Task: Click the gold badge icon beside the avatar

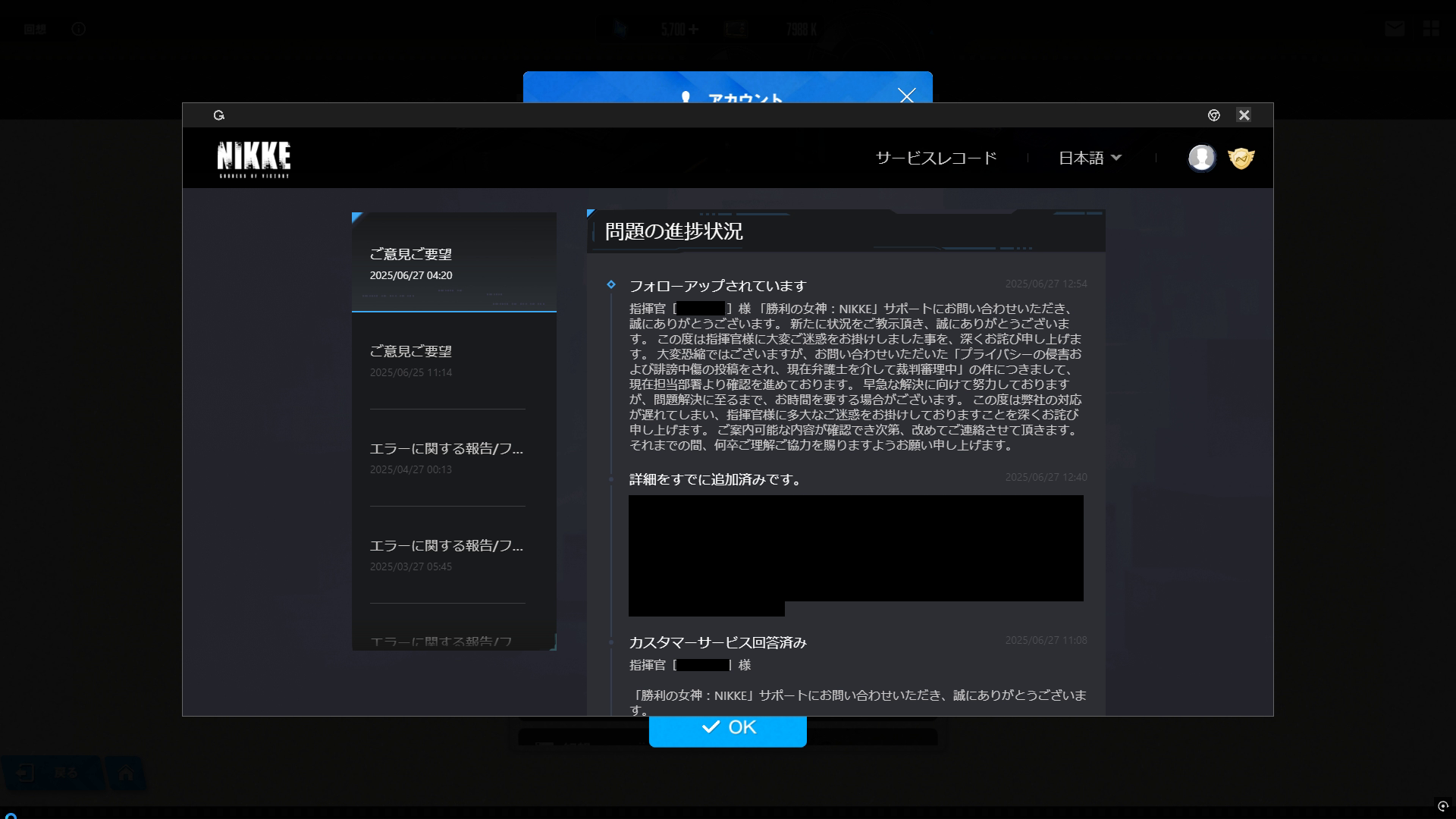Action: (x=1241, y=158)
